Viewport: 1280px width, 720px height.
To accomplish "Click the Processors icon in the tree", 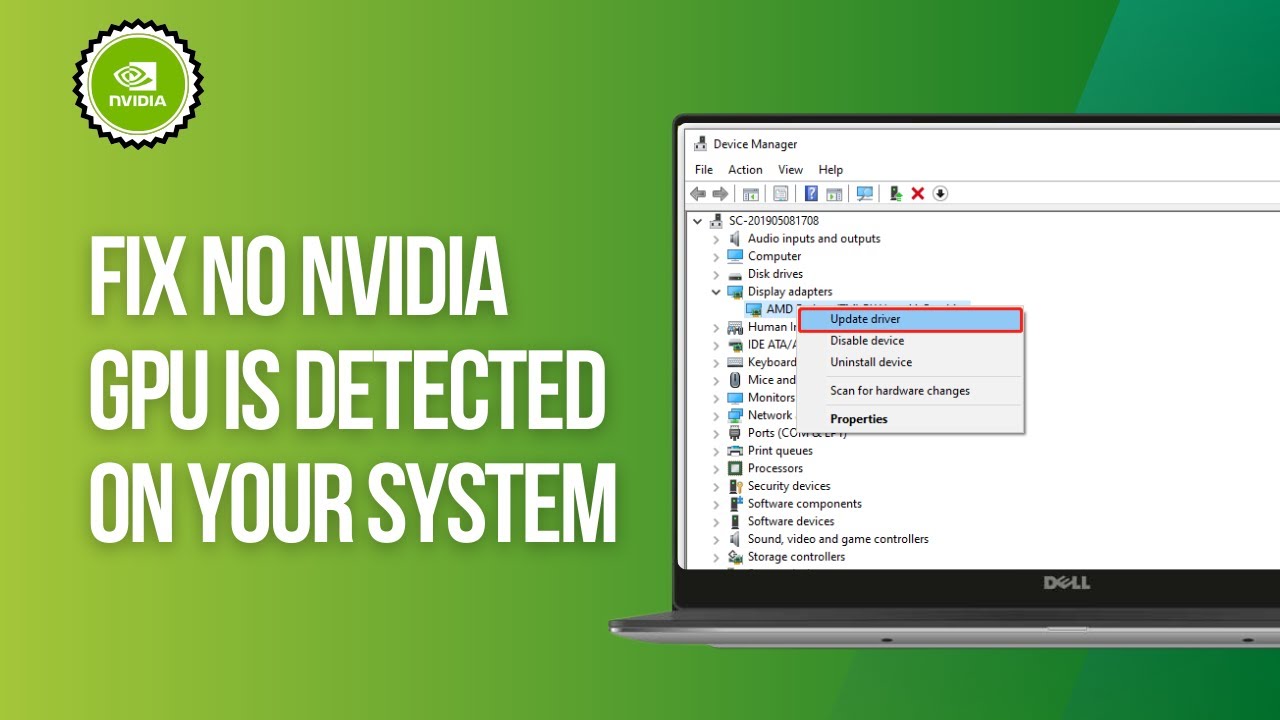I will pos(735,468).
